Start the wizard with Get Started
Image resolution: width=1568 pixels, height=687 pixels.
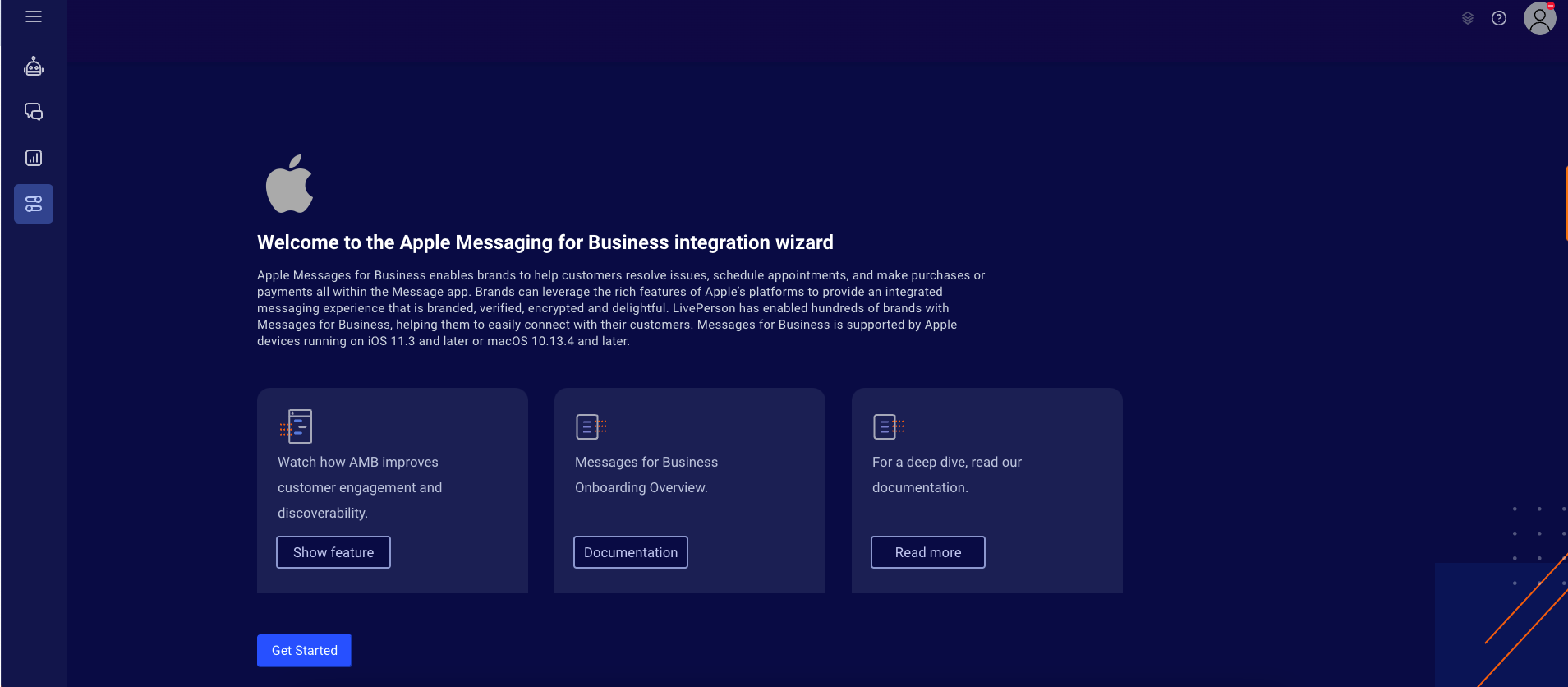305,650
